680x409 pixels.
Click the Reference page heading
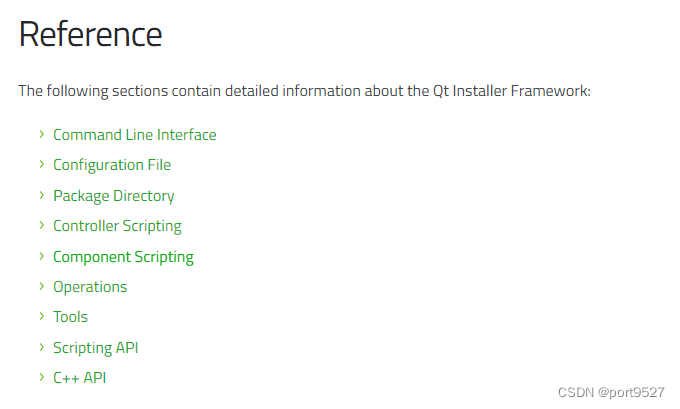pyautogui.click(x=90, y=34)
